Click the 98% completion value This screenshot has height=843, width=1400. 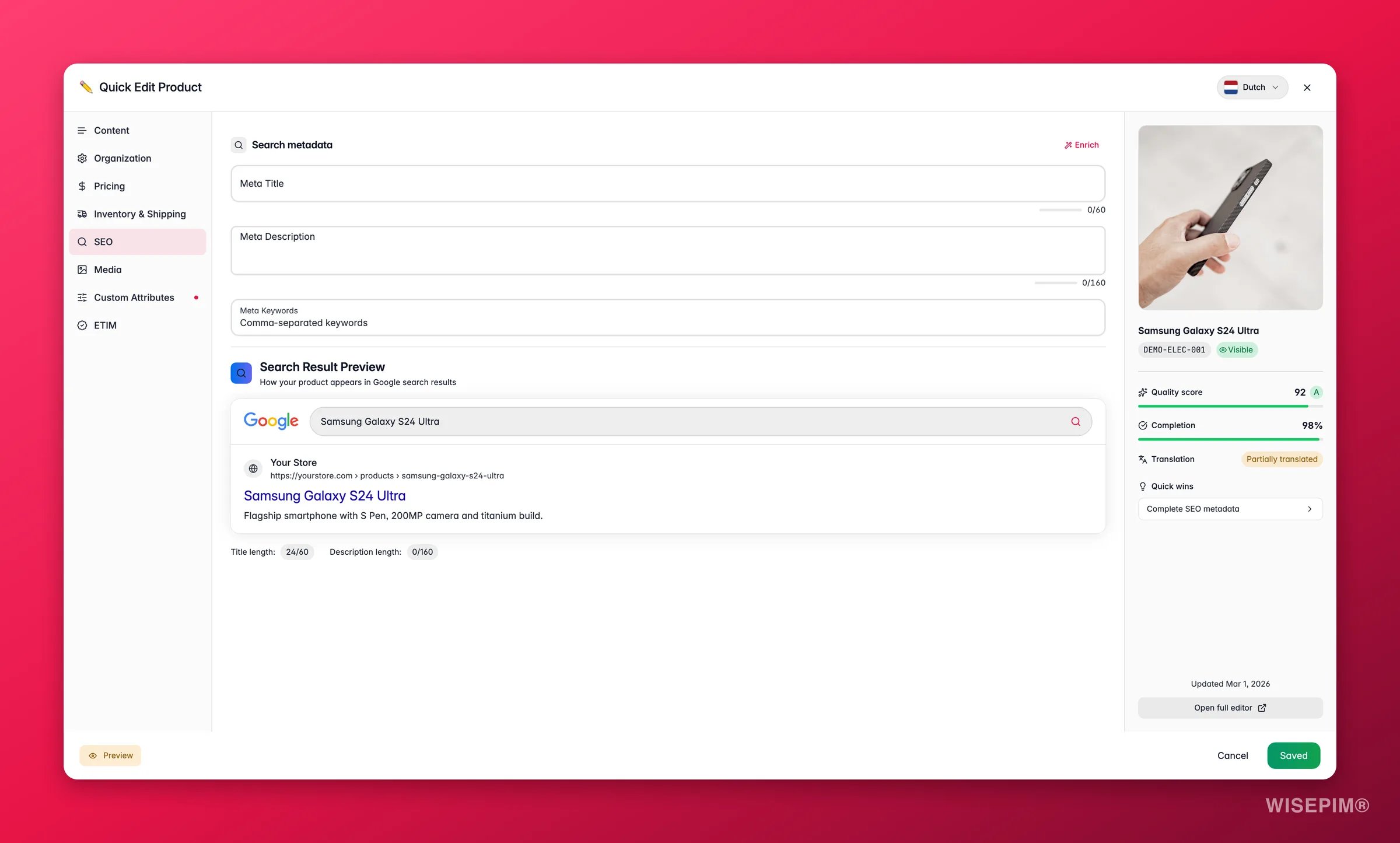[1312, 425]
